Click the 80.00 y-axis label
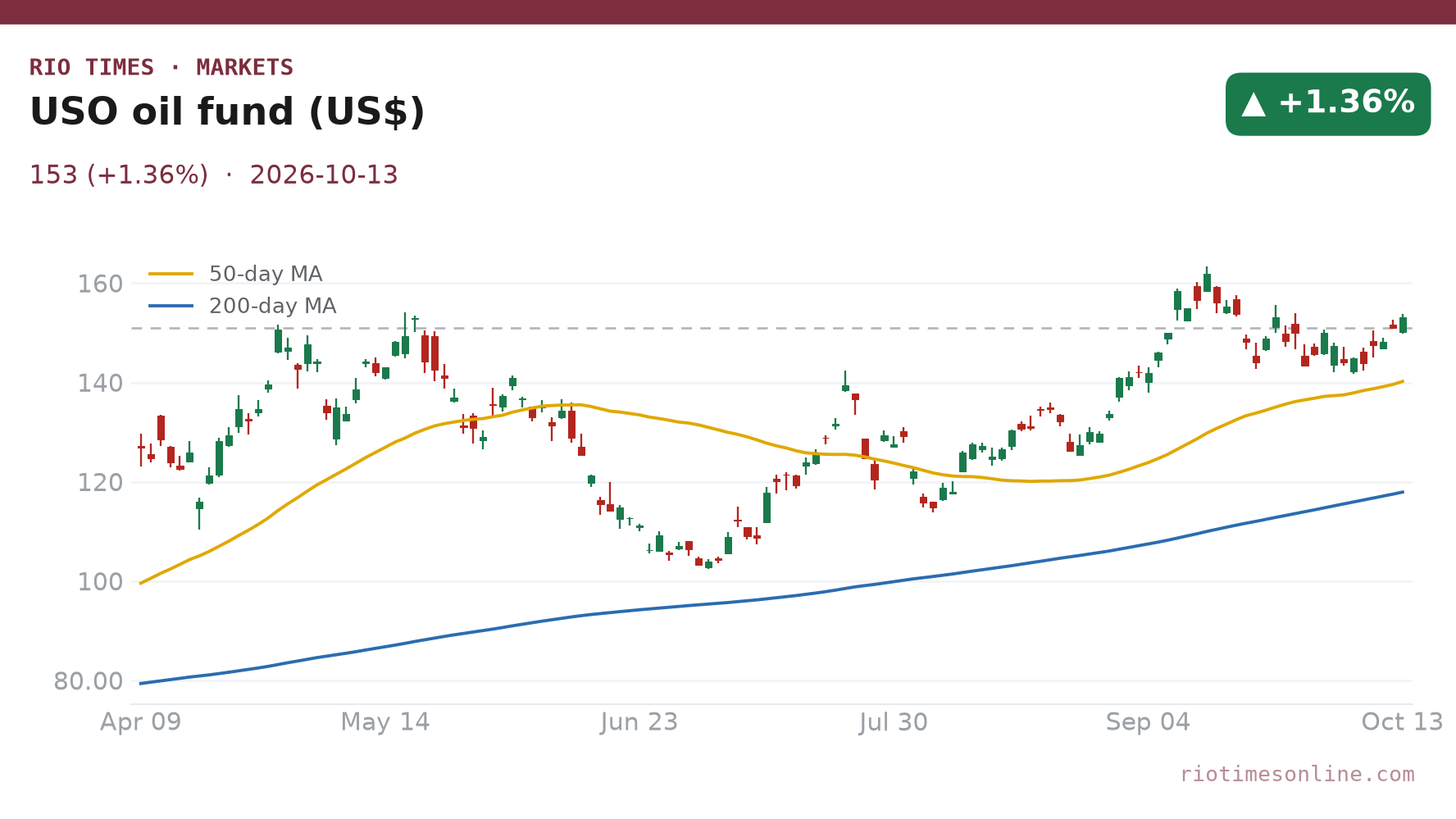 click(89, 681)
